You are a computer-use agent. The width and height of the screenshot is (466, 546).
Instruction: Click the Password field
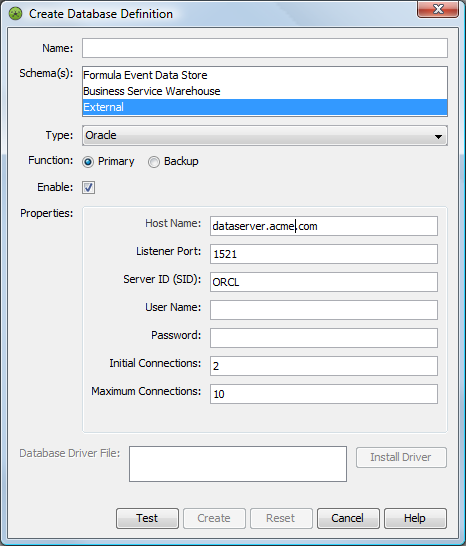point(324,338)
